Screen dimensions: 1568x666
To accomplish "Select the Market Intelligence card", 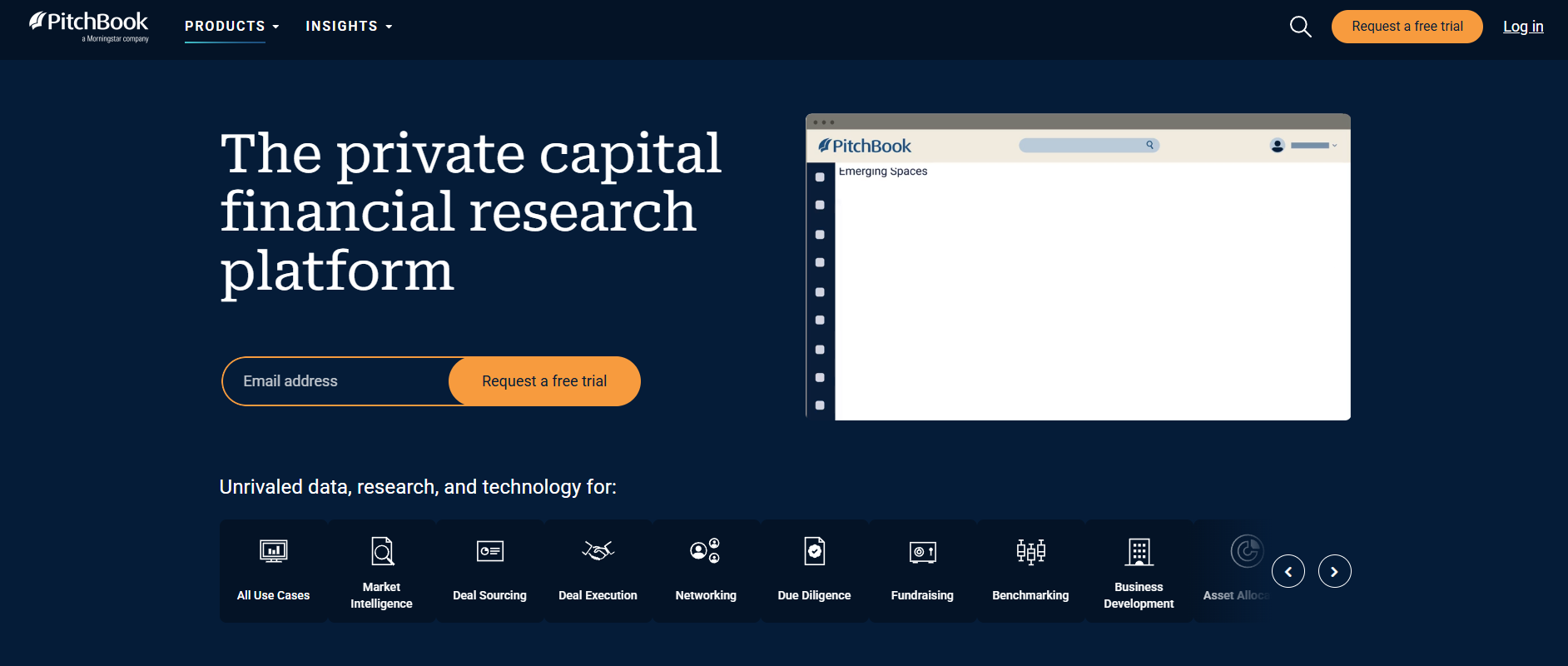I will pos(381,571).
